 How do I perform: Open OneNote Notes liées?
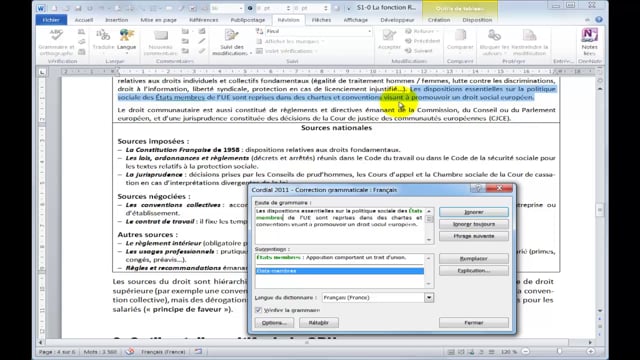(x=589, y=42)
